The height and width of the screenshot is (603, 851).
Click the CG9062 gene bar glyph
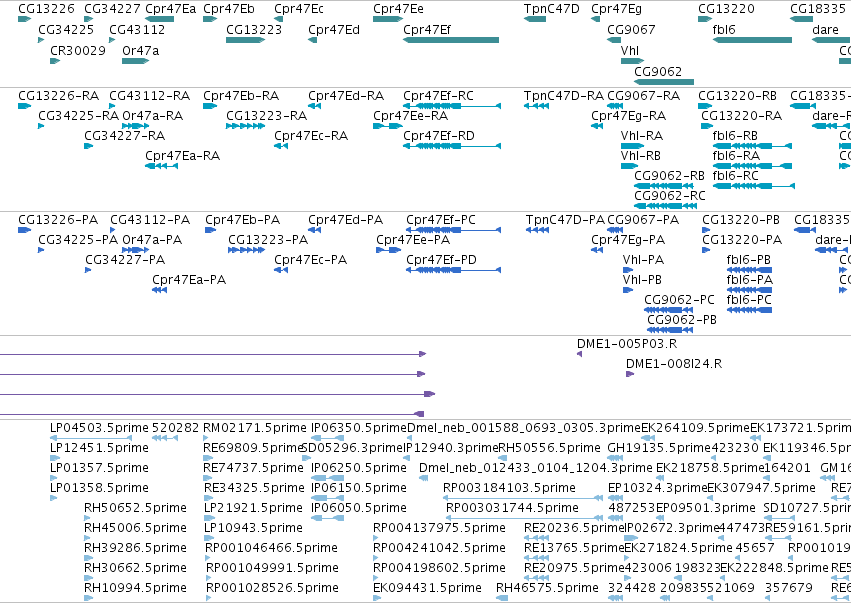click(664, 82)
